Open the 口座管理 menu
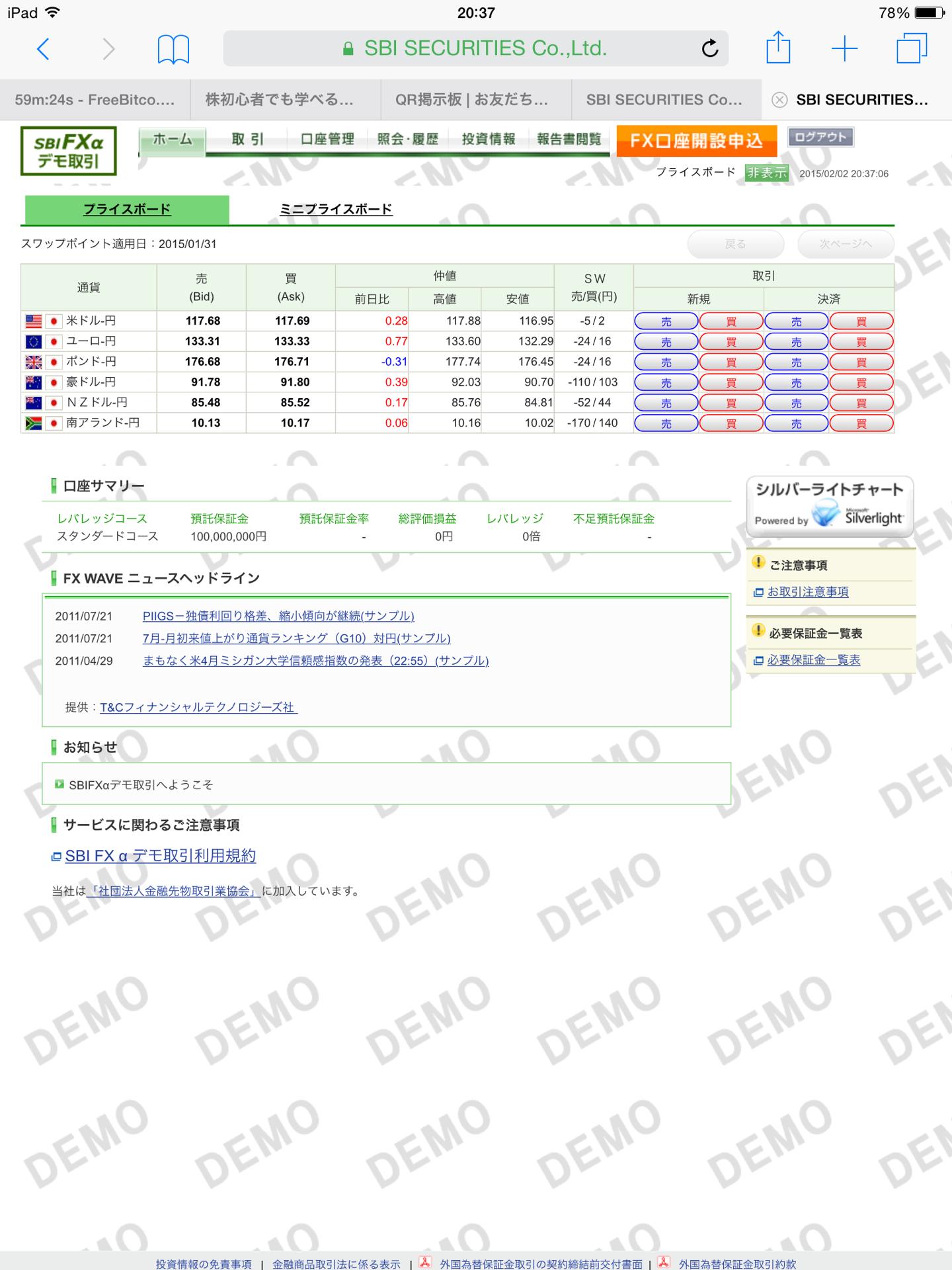The height and width of the screenshot is (1270, 952). click(327, 140)
